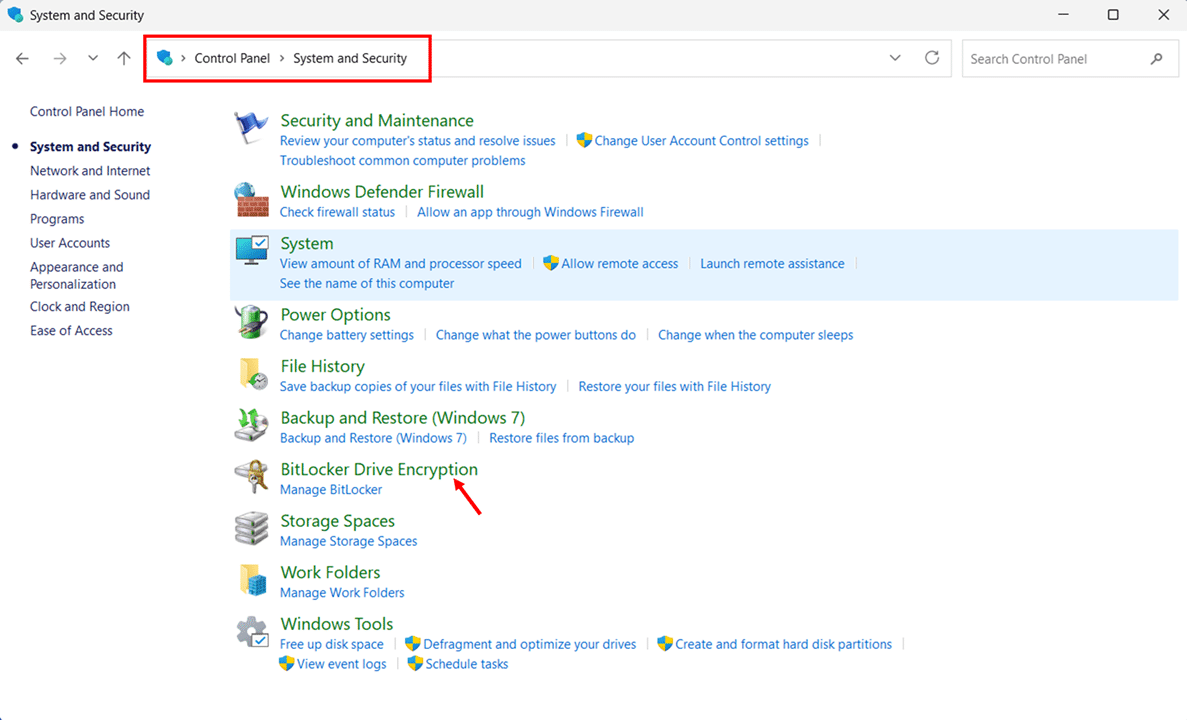Click the Power Options battery icon

[251, 323]
